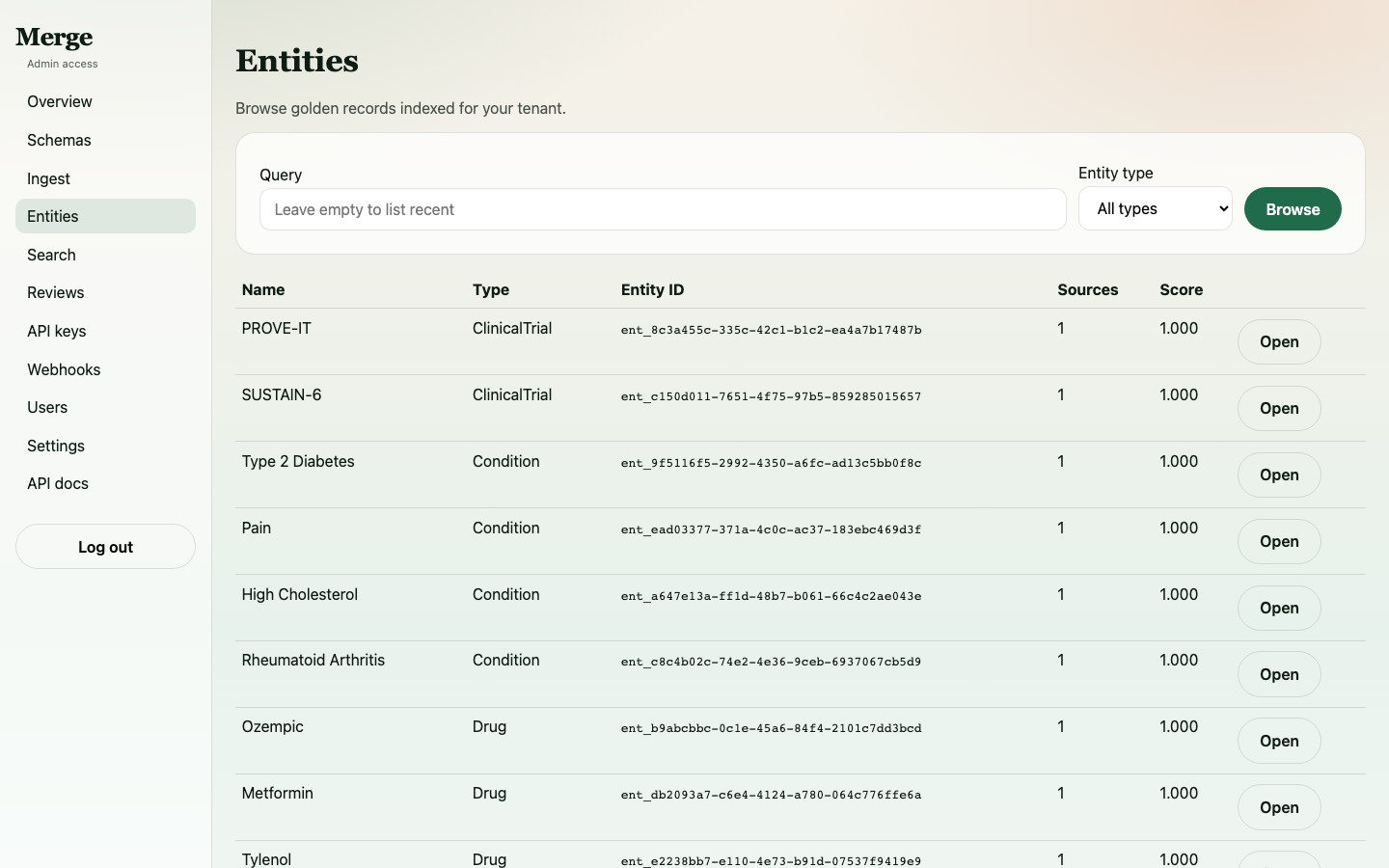This screenshot has width=1389, height=868.
Task: Open the Metformin entity
Action: [1279, 807]
